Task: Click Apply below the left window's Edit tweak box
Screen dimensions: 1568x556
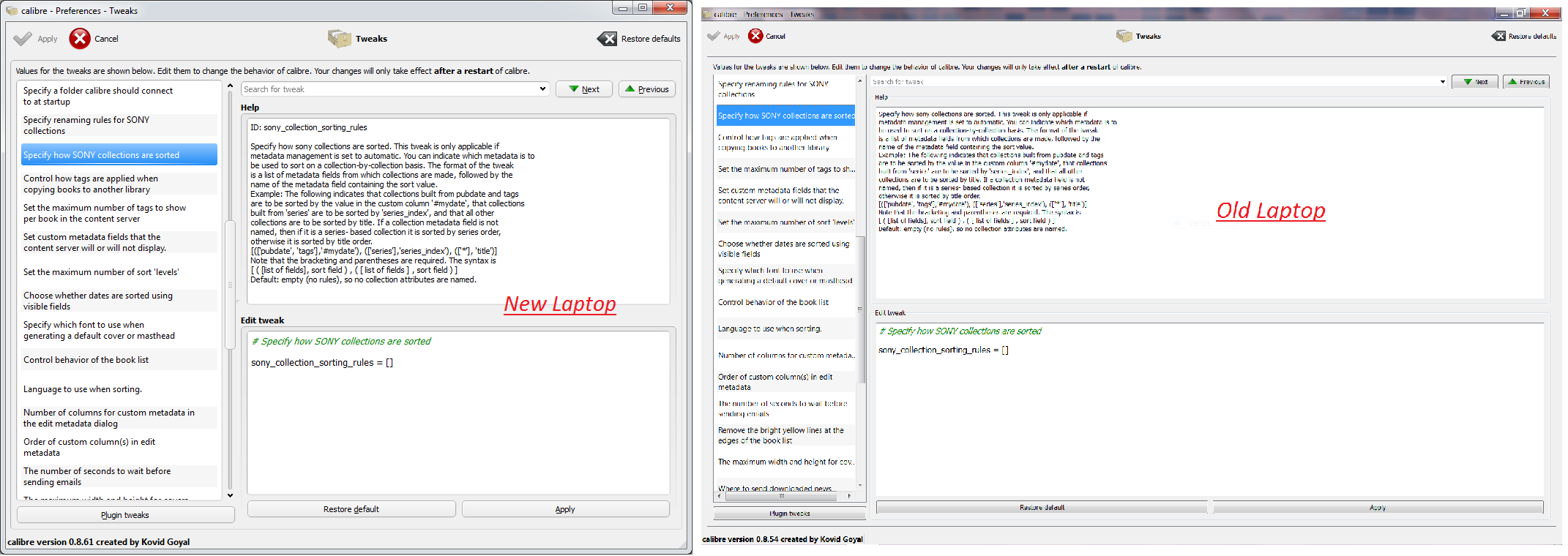Action: tap(565, 509)
